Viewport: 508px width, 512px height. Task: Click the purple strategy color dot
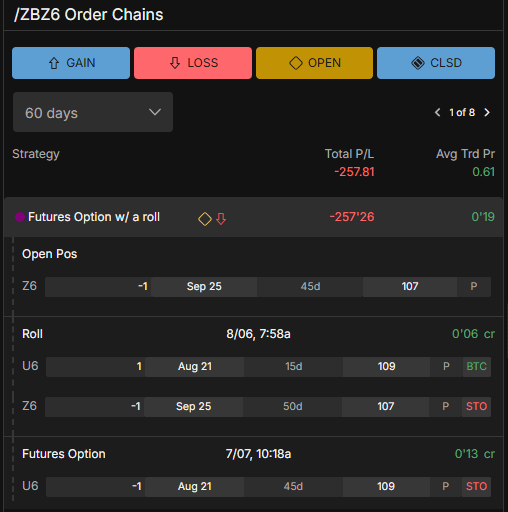click(x=20, y=217)
